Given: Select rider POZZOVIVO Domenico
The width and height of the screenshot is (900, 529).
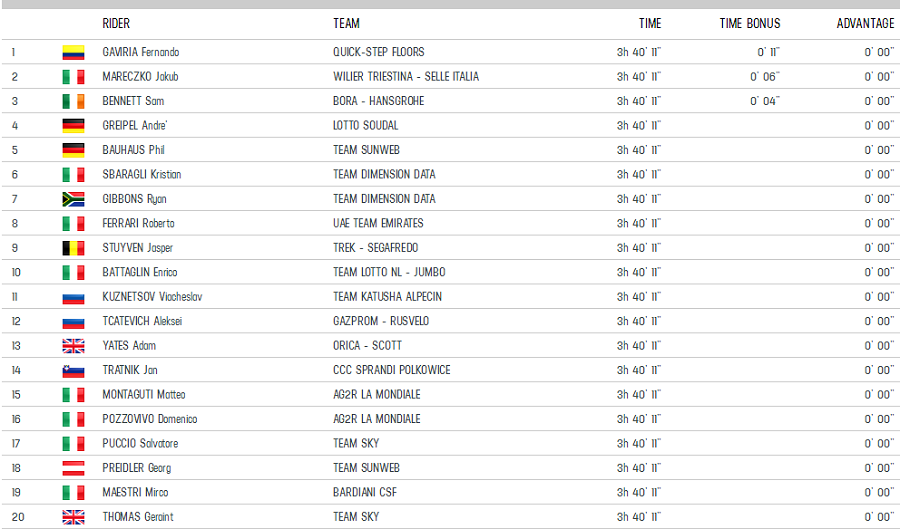Looking at the screenshot, I should 150,419.
